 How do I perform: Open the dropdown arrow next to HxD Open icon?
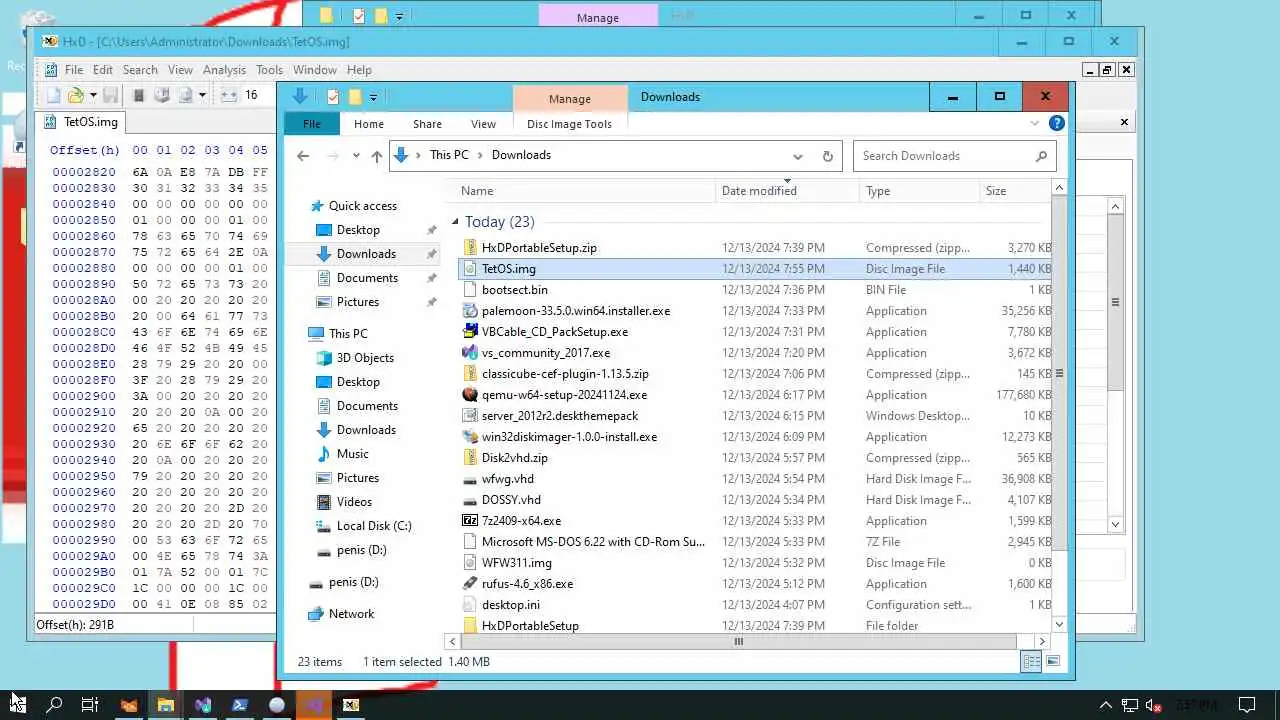(93, 95)
